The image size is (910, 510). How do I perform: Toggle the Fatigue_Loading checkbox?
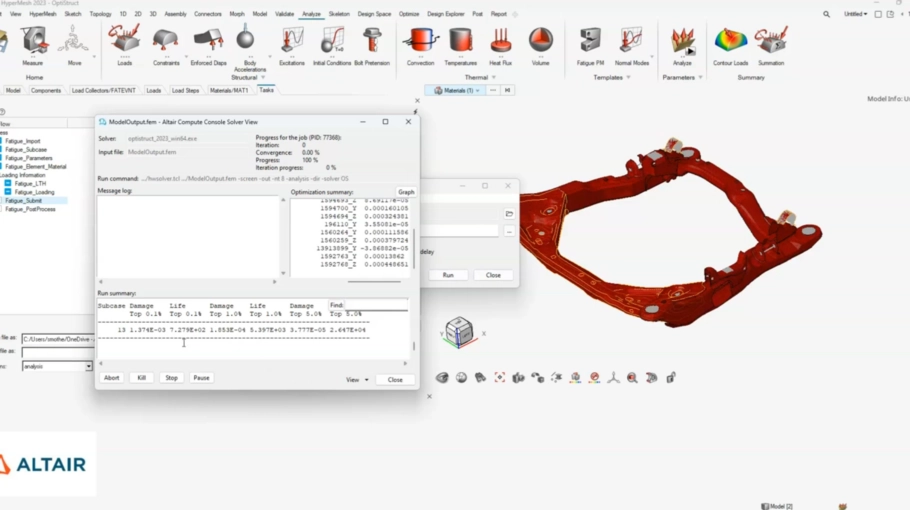[x=8, y=192]
